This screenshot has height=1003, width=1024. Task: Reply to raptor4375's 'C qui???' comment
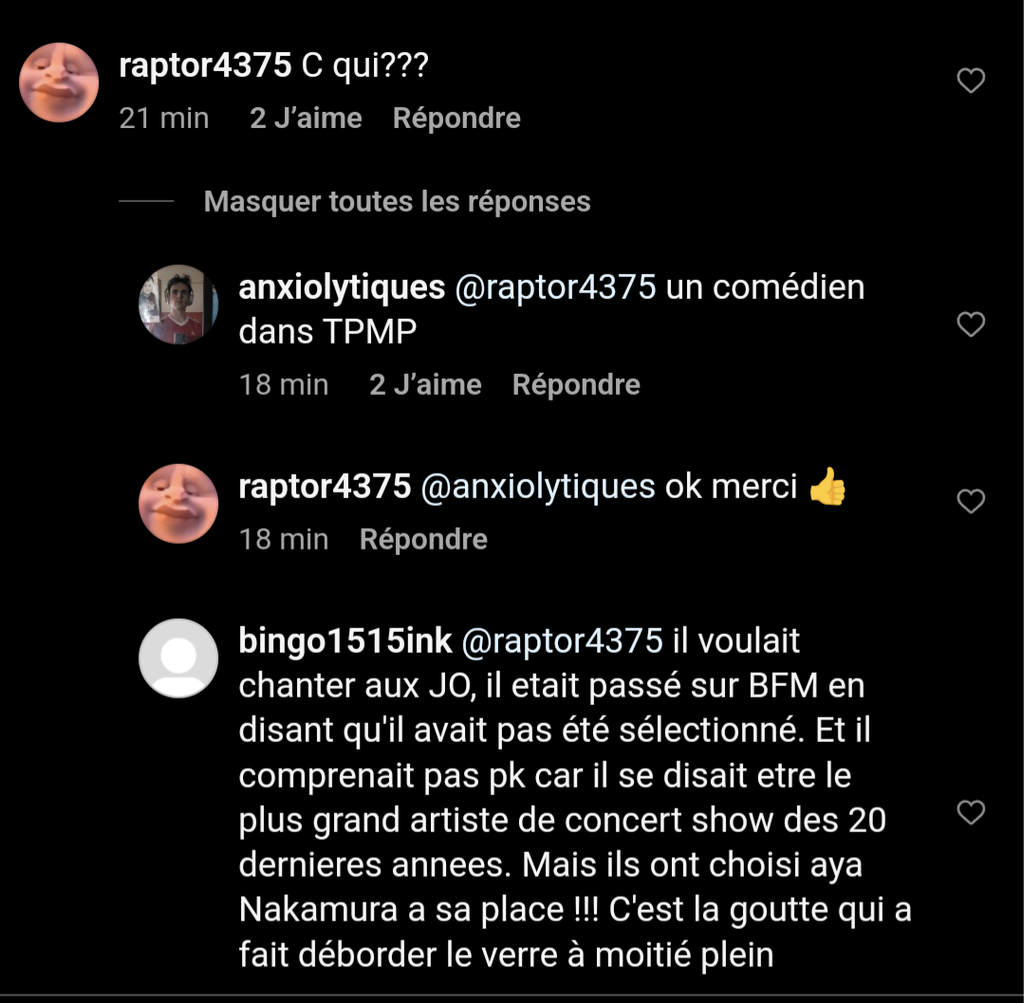pos(456,118)
